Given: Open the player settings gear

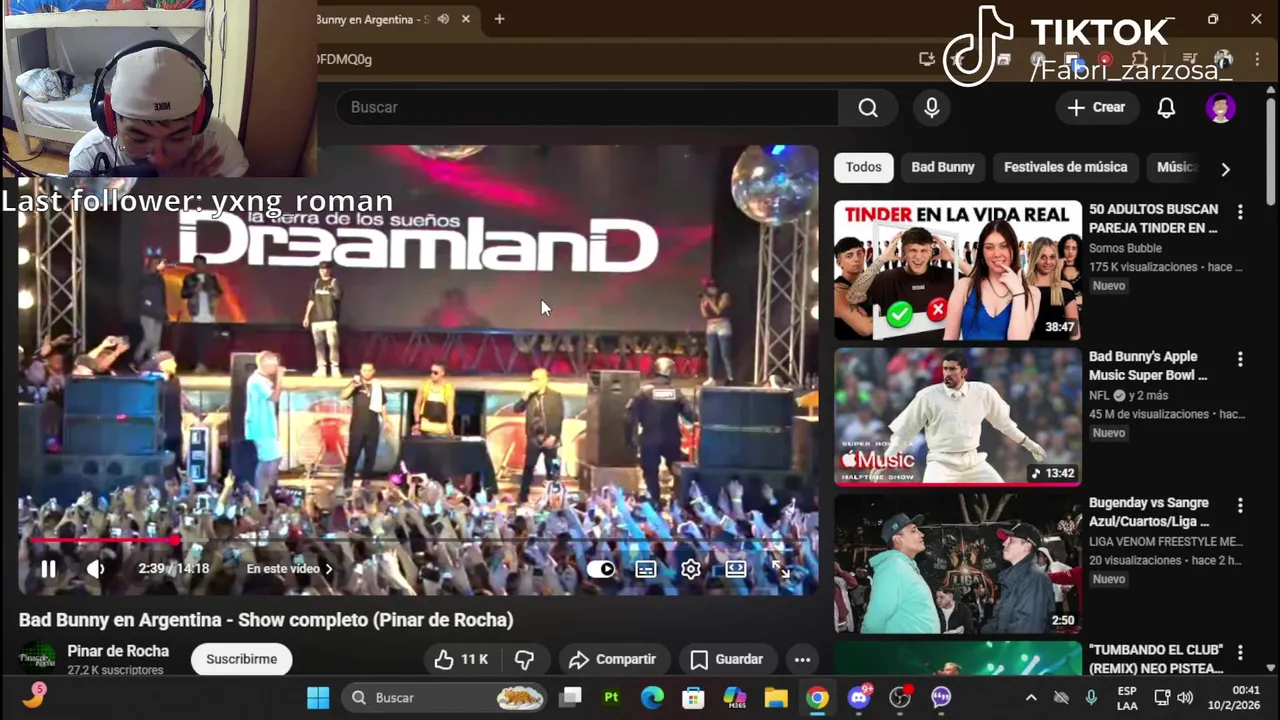Looking at the screenshot, I should [691, 569].
